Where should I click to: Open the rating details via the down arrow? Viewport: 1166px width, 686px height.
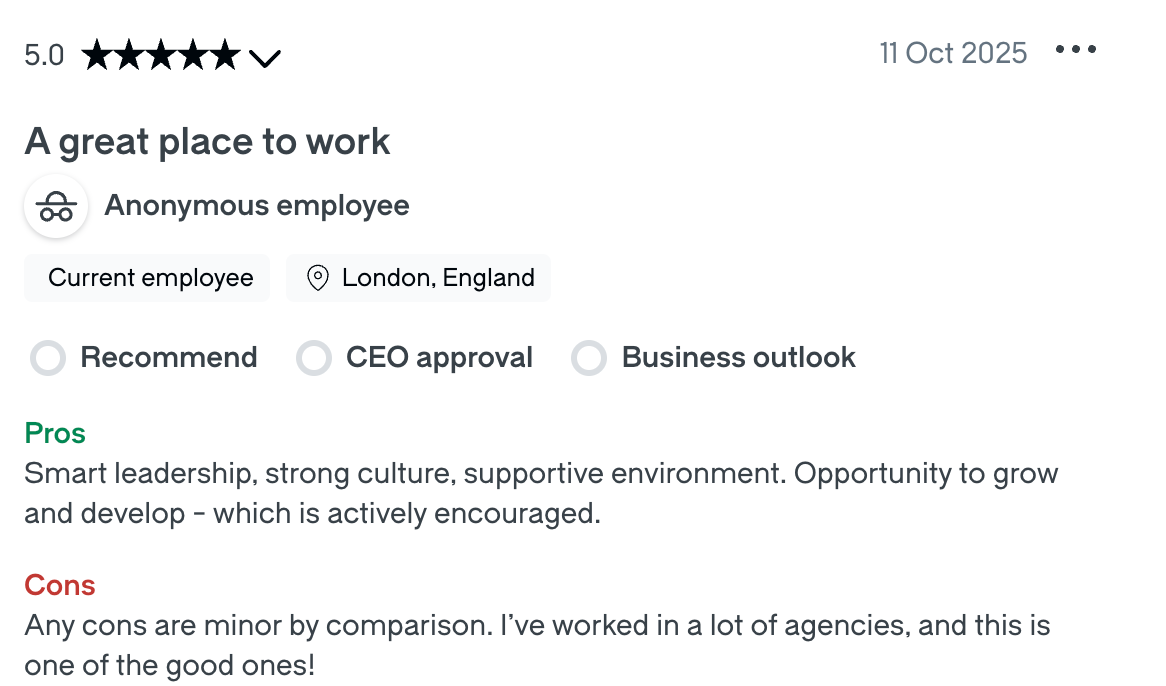coord(265,58)
